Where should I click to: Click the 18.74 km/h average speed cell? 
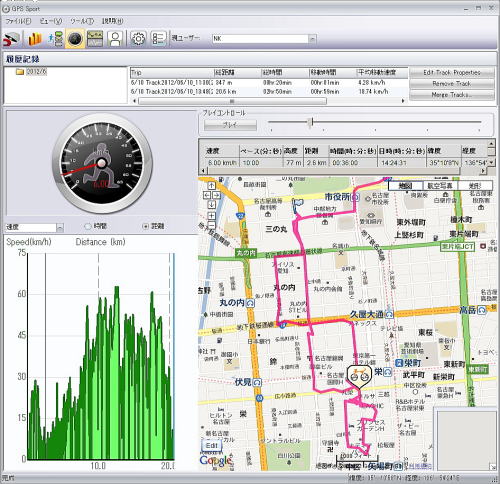pos(373,91)
